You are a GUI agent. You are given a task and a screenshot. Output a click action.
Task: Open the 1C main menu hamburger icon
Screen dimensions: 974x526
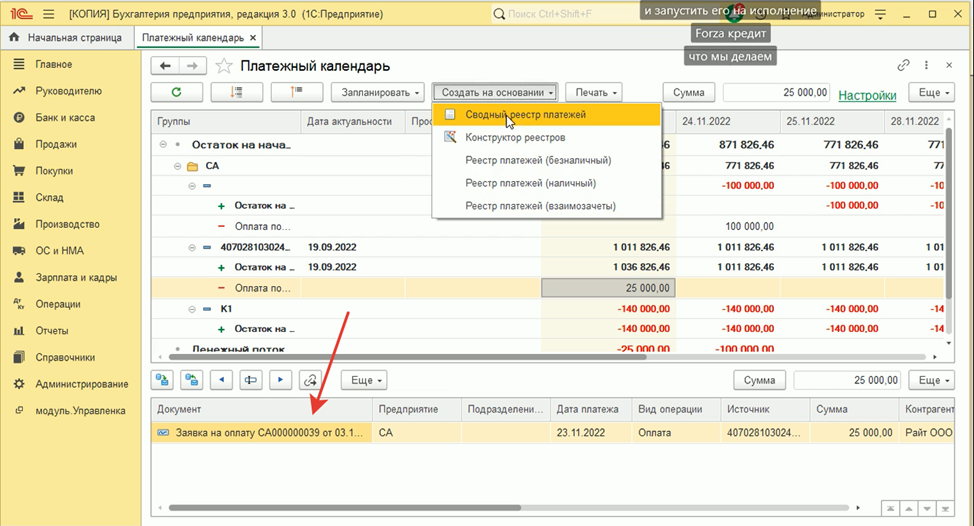click(x=48, y=14)
